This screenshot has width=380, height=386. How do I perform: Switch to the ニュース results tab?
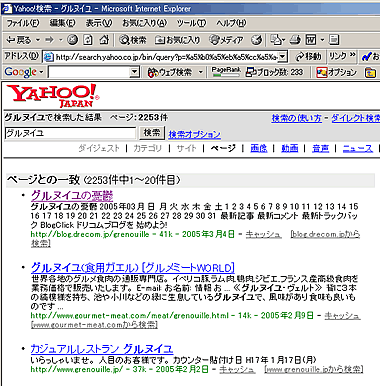pos(358,148)
